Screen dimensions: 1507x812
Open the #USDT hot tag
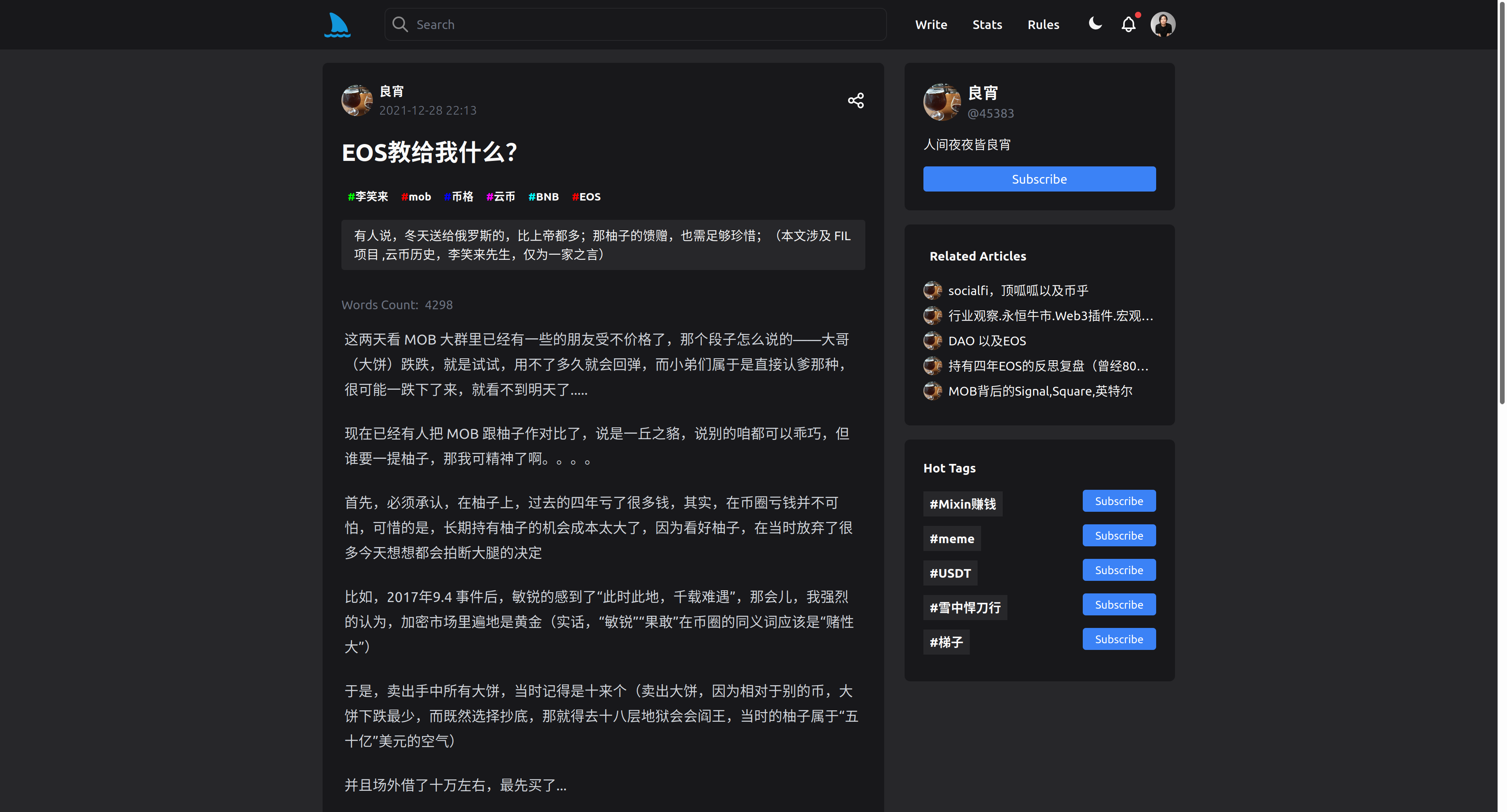pyautogui.click(x=950, y=573)
